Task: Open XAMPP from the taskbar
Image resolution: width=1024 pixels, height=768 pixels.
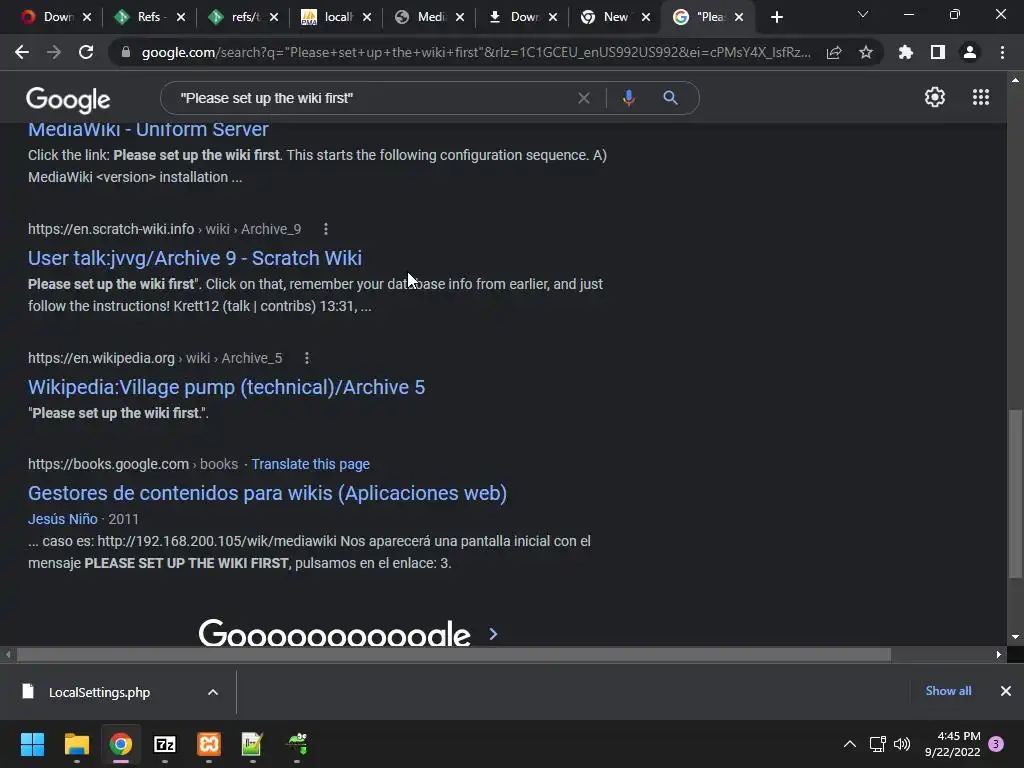Action: [x=209, y=744]
